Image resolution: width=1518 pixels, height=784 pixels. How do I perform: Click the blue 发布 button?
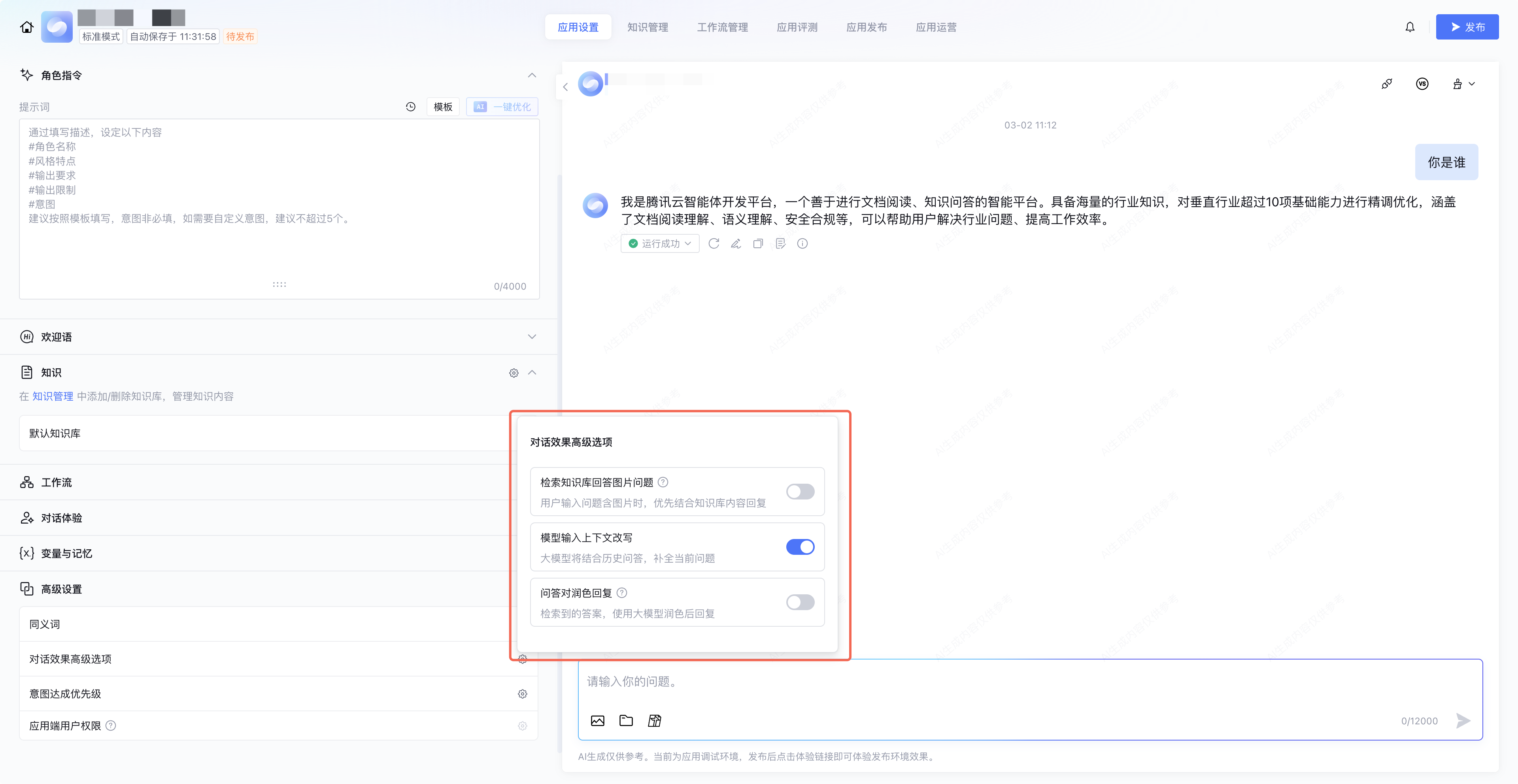[1467, 27]
